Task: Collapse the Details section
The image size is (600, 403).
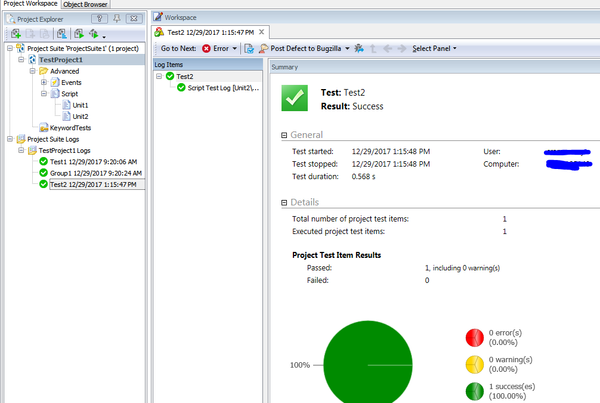Action: tap(285, 202)
